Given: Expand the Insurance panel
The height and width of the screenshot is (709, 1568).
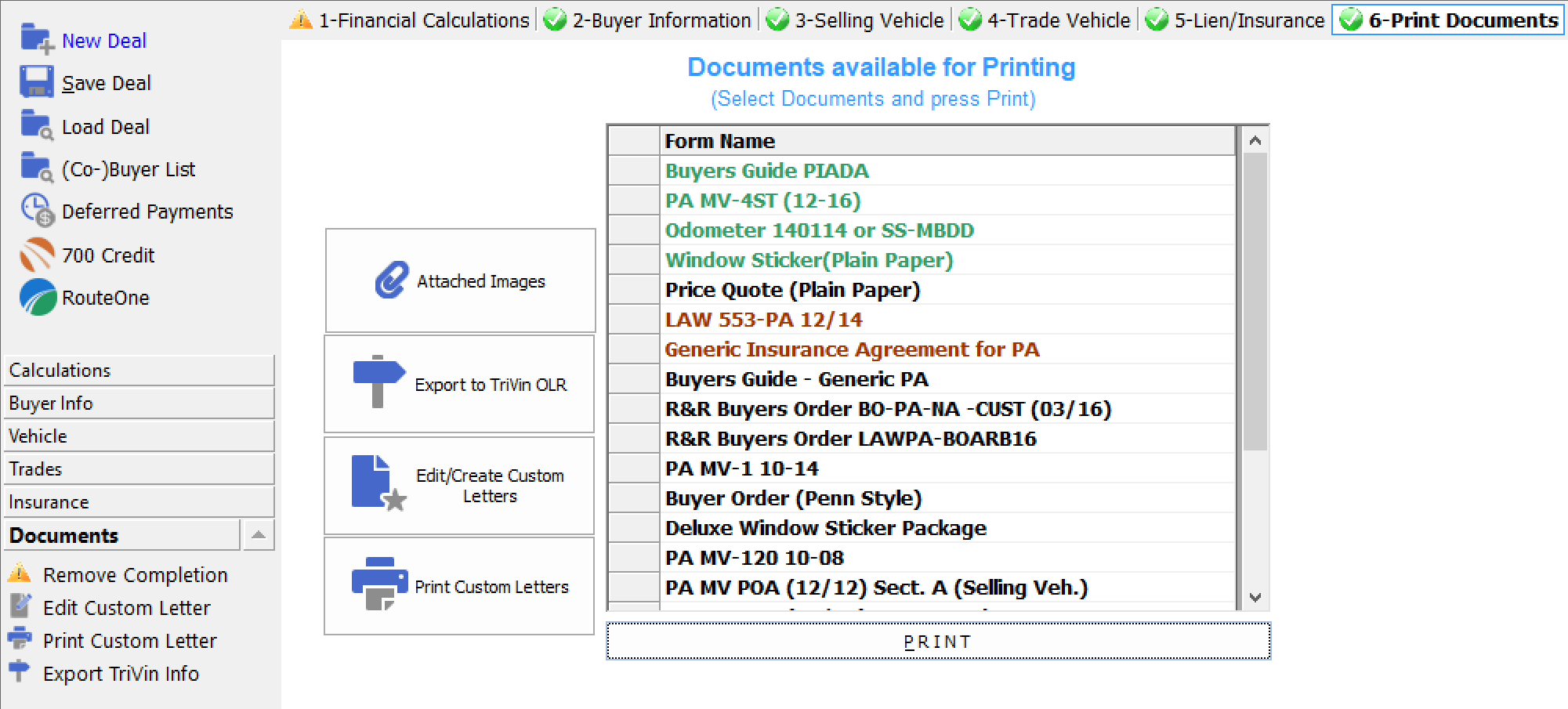Looking at the screenshot, I should tap(139, 501).
